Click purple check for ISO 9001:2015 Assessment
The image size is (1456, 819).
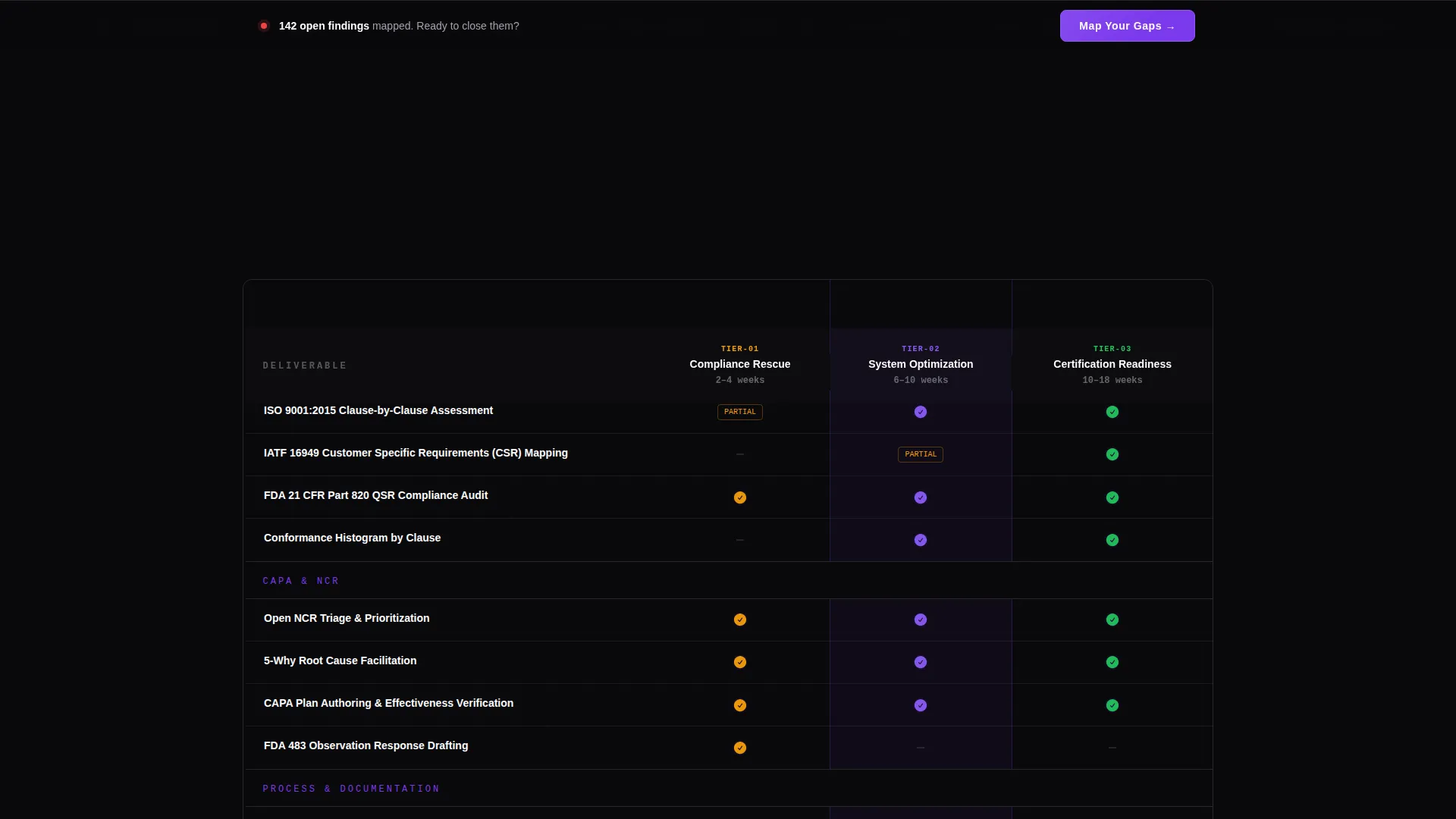coord(921,412)
